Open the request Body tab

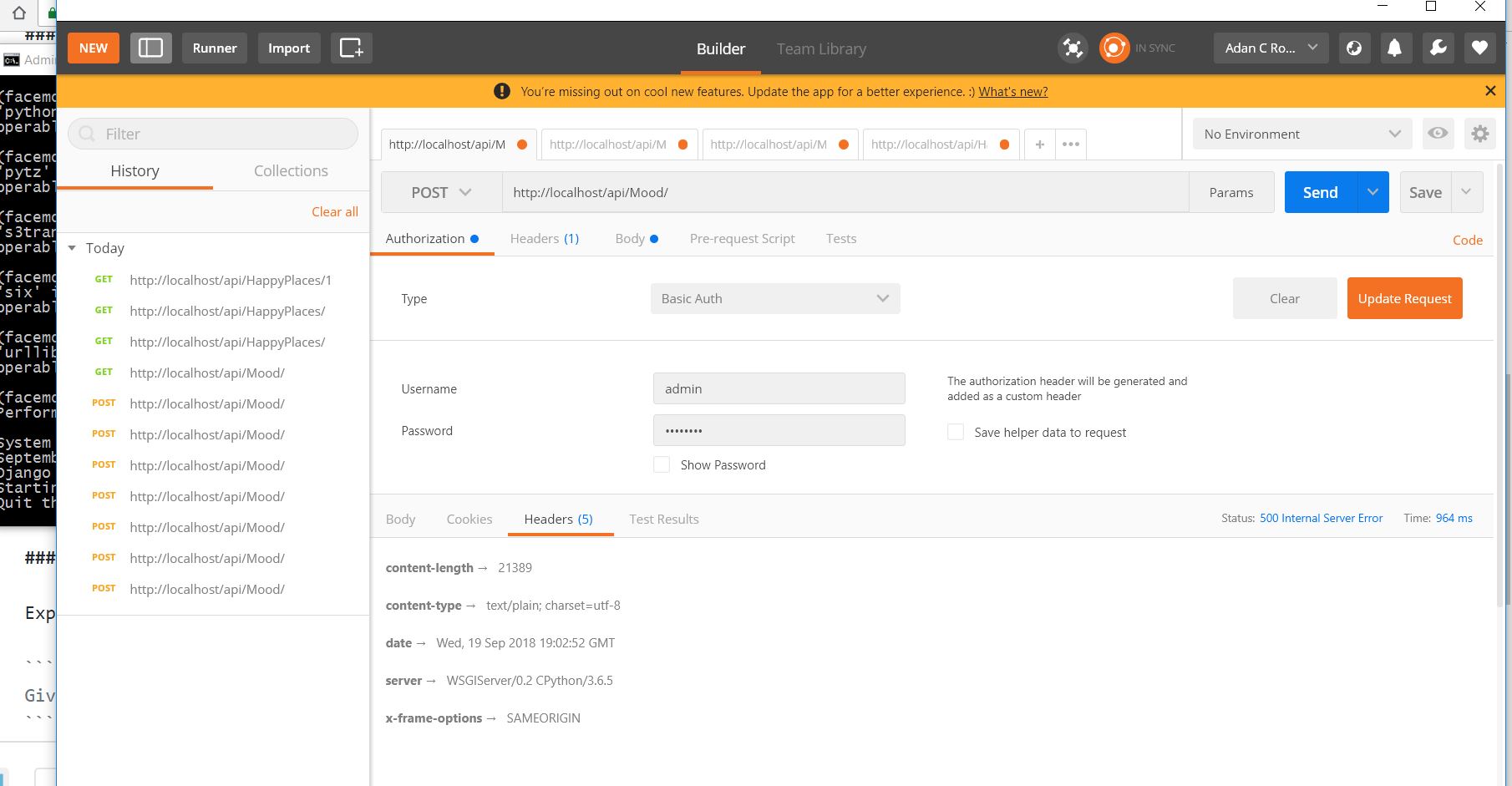pos(636,238)
